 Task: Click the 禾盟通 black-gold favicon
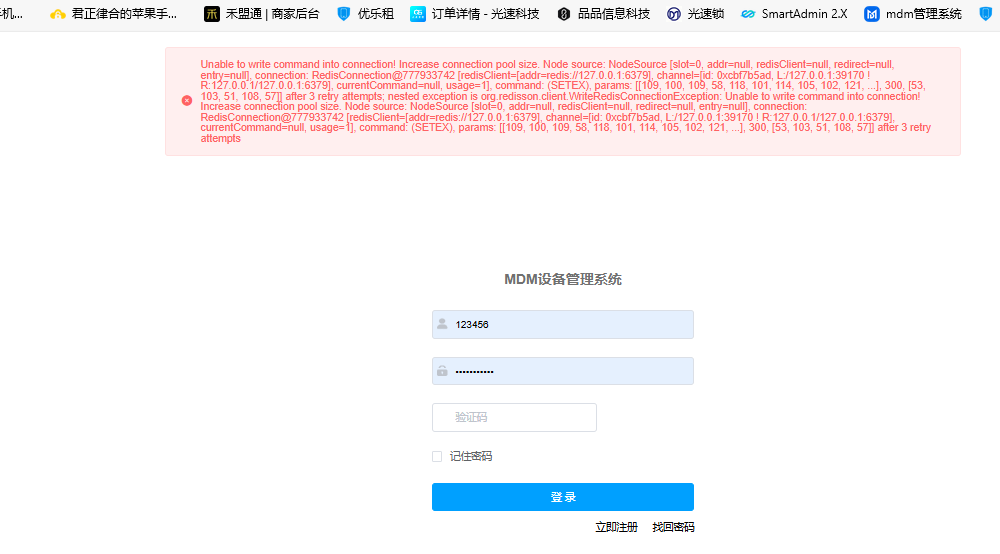pos(212,14)
